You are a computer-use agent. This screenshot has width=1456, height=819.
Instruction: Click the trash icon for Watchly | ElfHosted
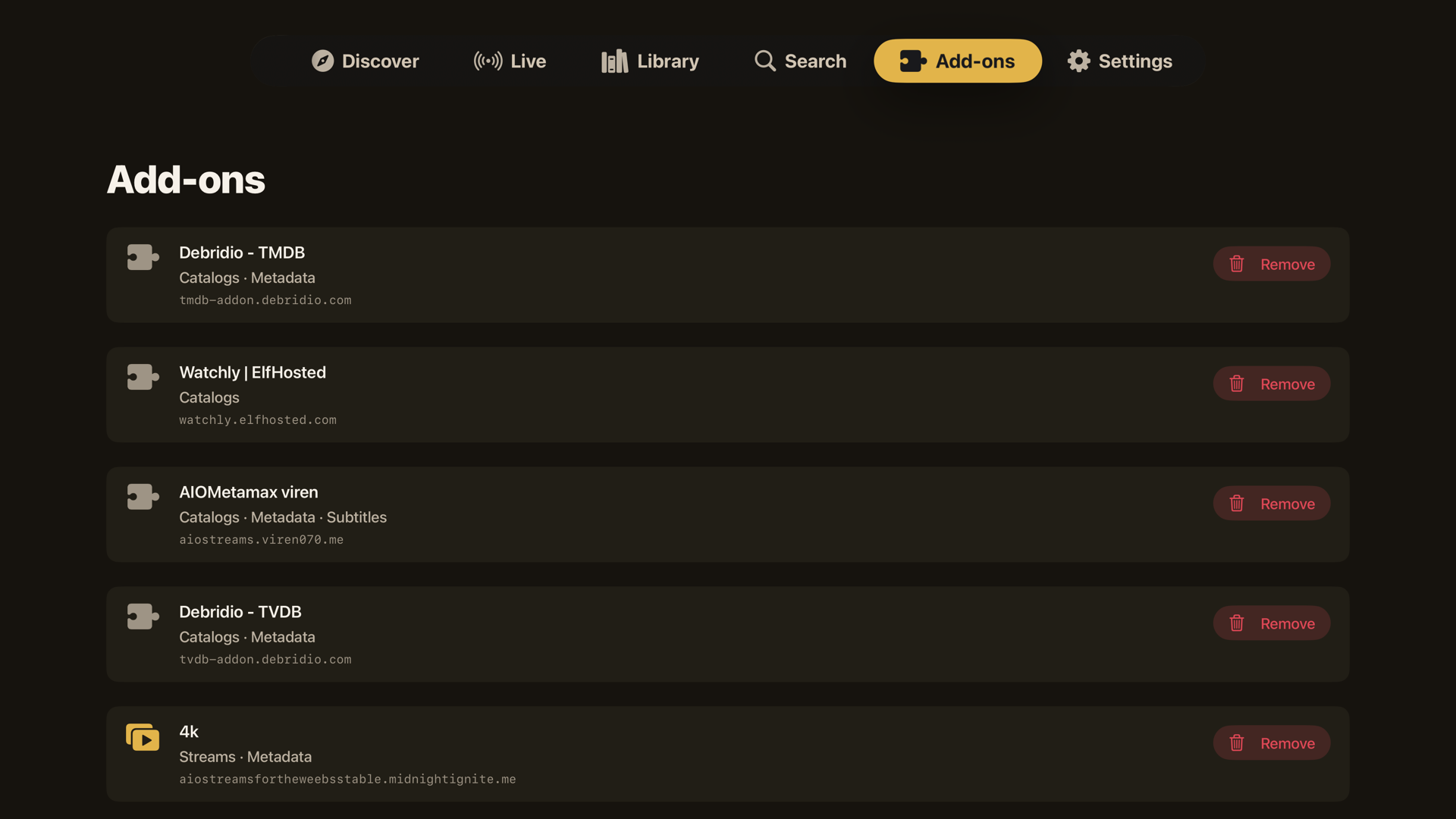pos(1237,384)
